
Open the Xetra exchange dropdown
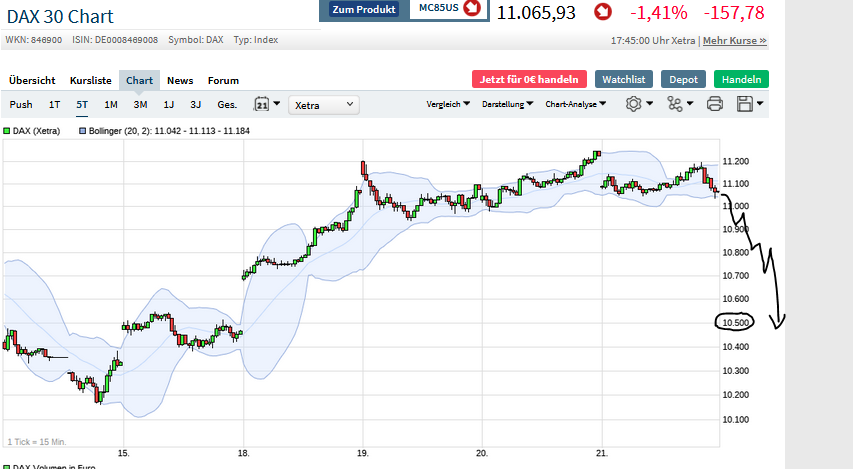click(324, 104)
